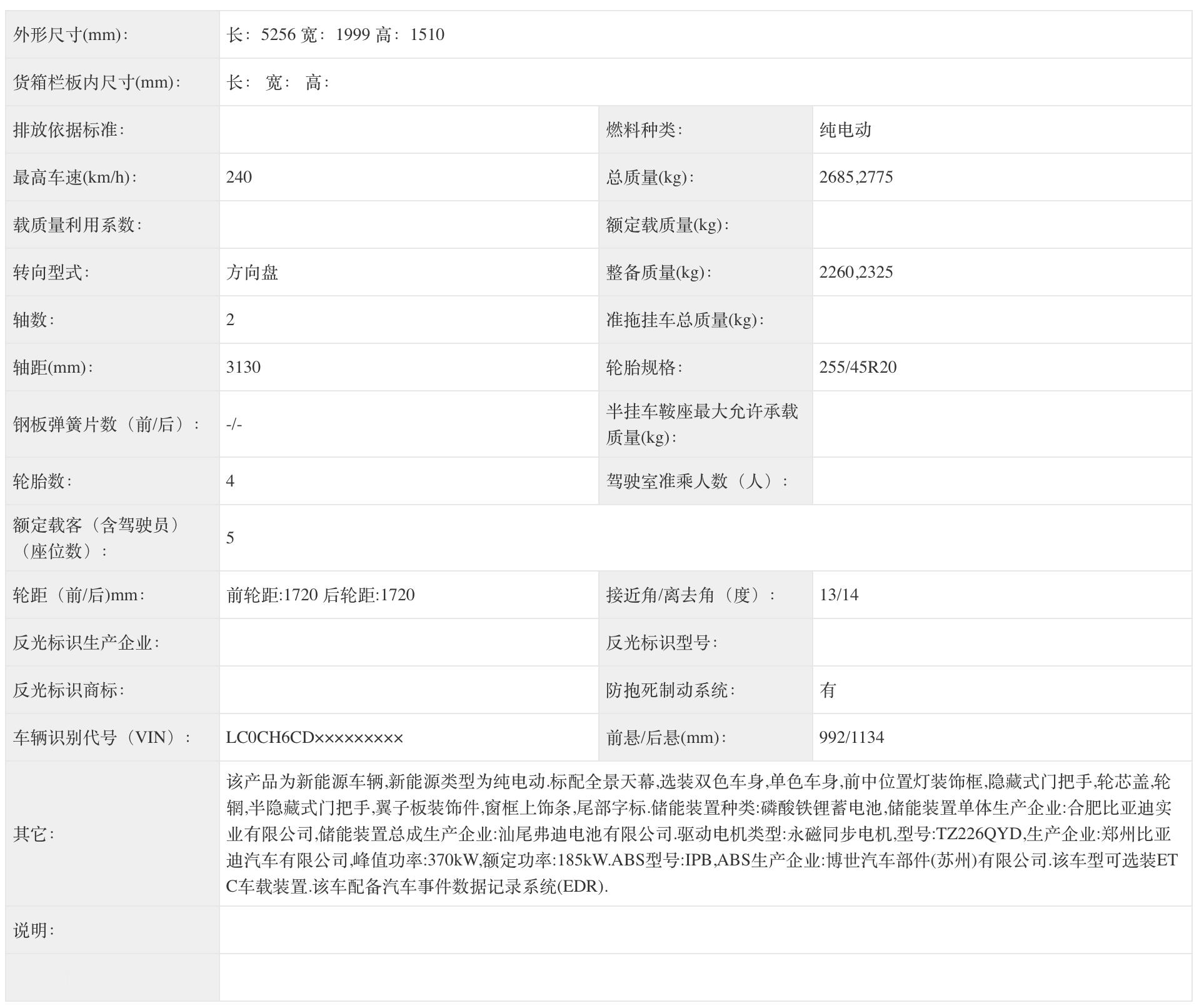Select the seating capacity value 5

pyautogui.click(x=230, y=538)
